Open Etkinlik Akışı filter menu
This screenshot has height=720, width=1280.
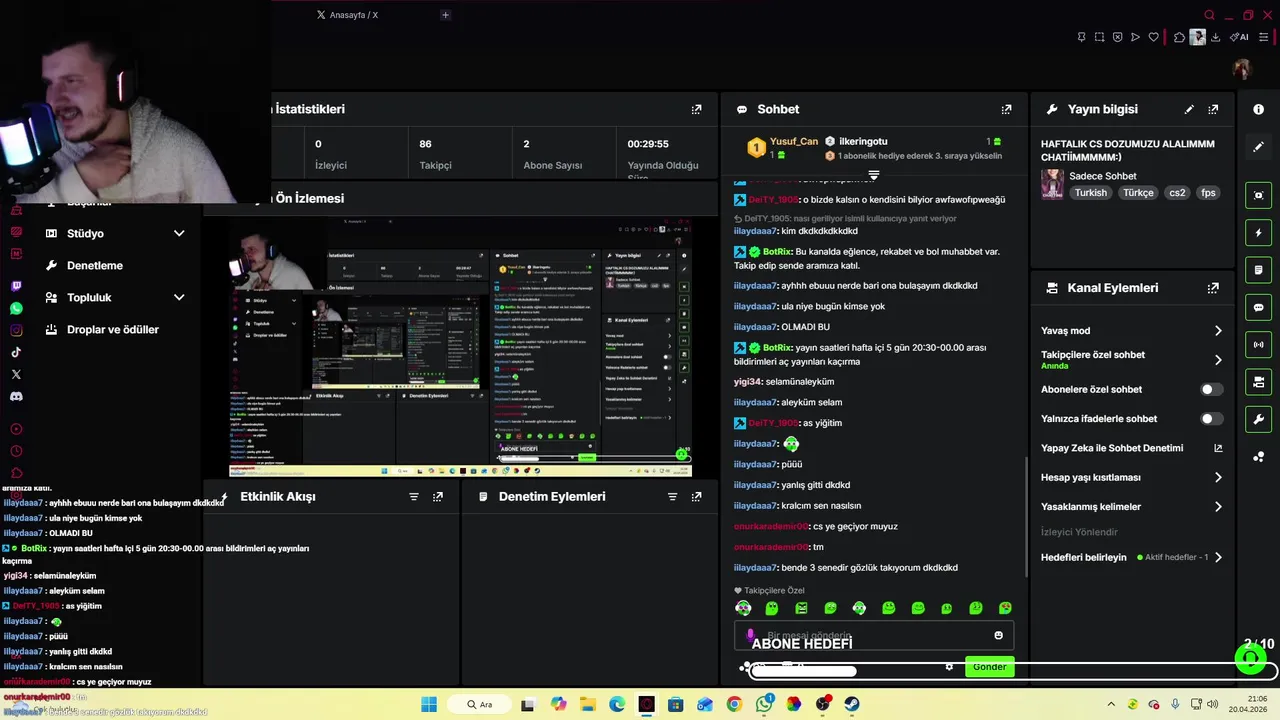click(414, 496)
